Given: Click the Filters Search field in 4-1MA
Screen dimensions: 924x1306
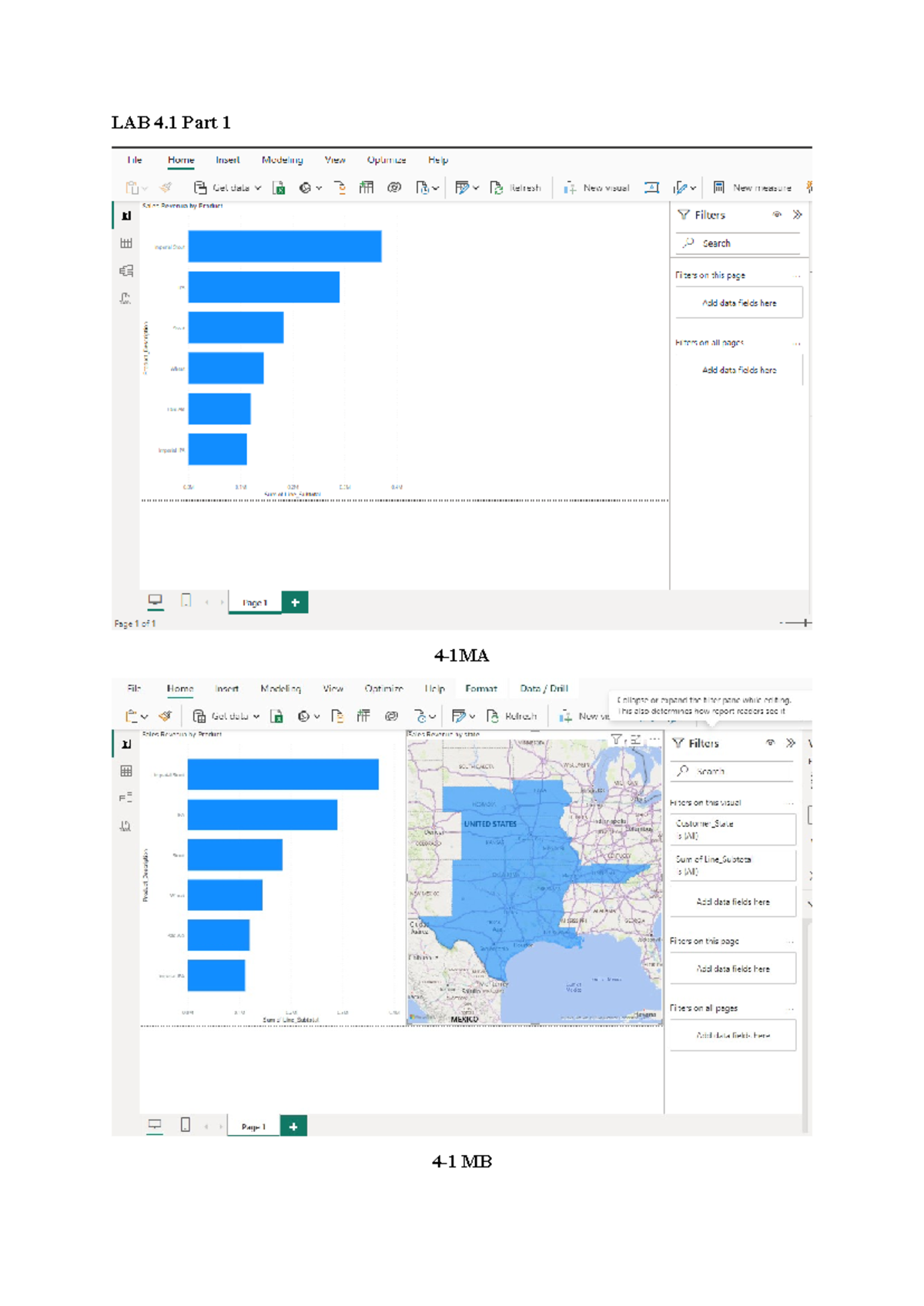Looking at the screenshot, I should (x=739, y=243).
